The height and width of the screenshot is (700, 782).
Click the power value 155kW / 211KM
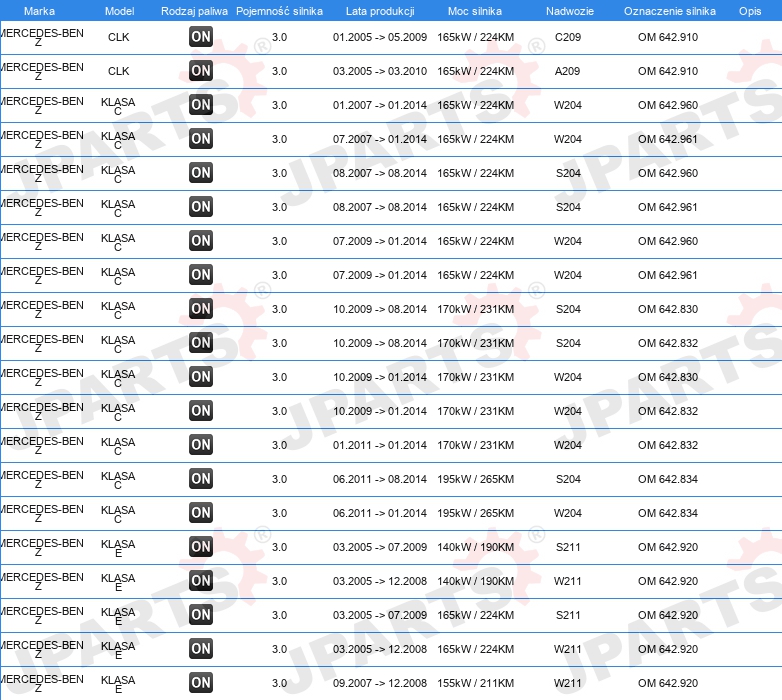tap(475, 683)
